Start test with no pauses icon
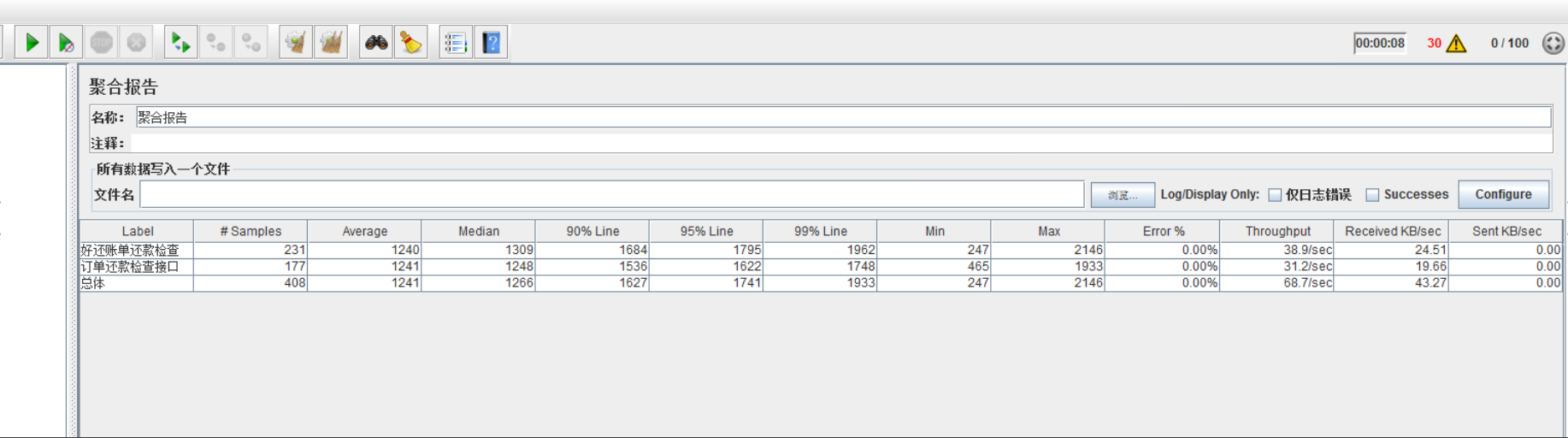Image resolution: width=1568 pixels, height=438 pixels. (x=66, y=42)
